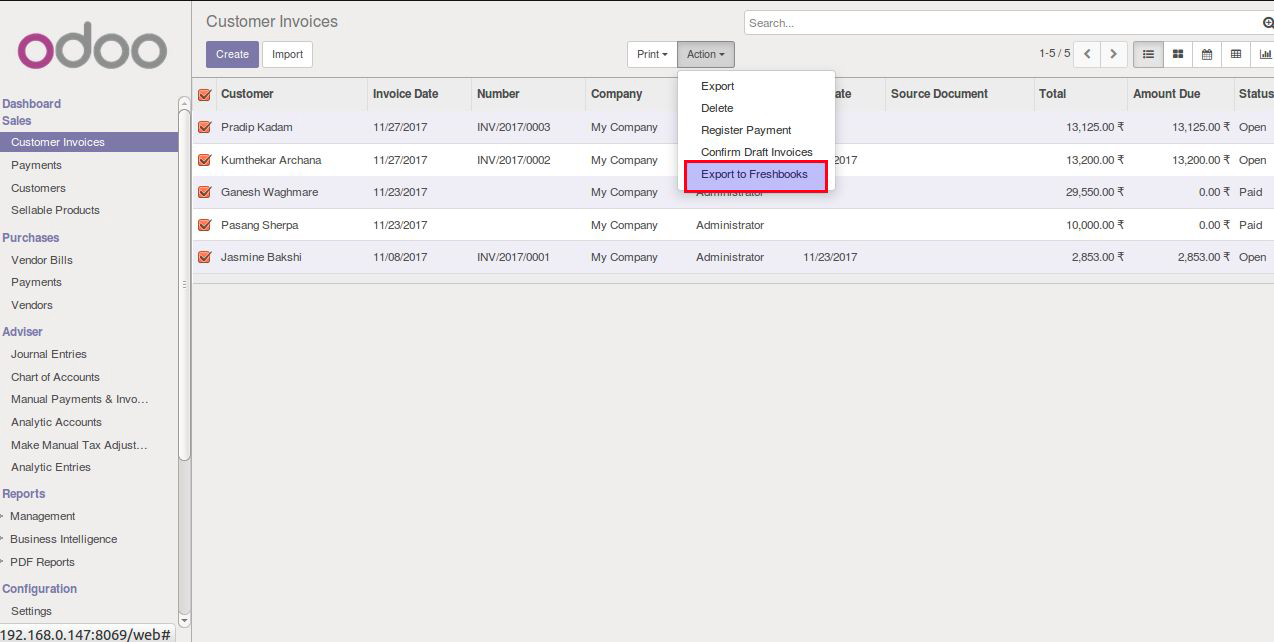Switch to kanban view icon

point(1178,54)
